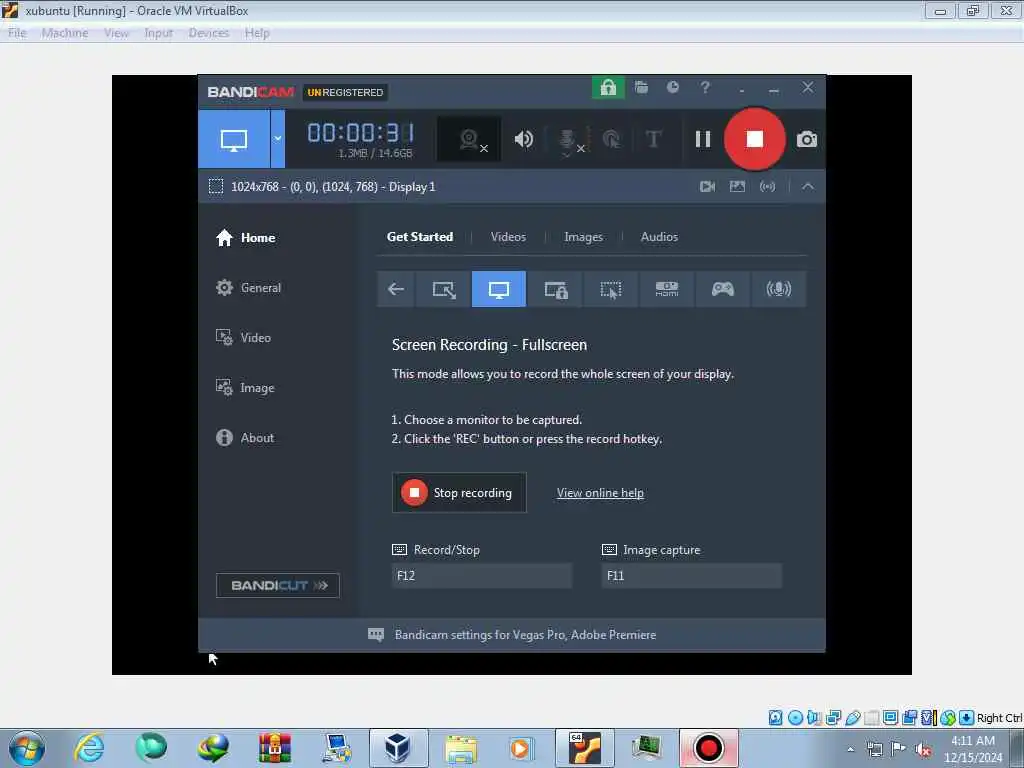The image size is (1024, 768).
Task: Open the recording mode dropdown arrow
Action: coord(278,139)
